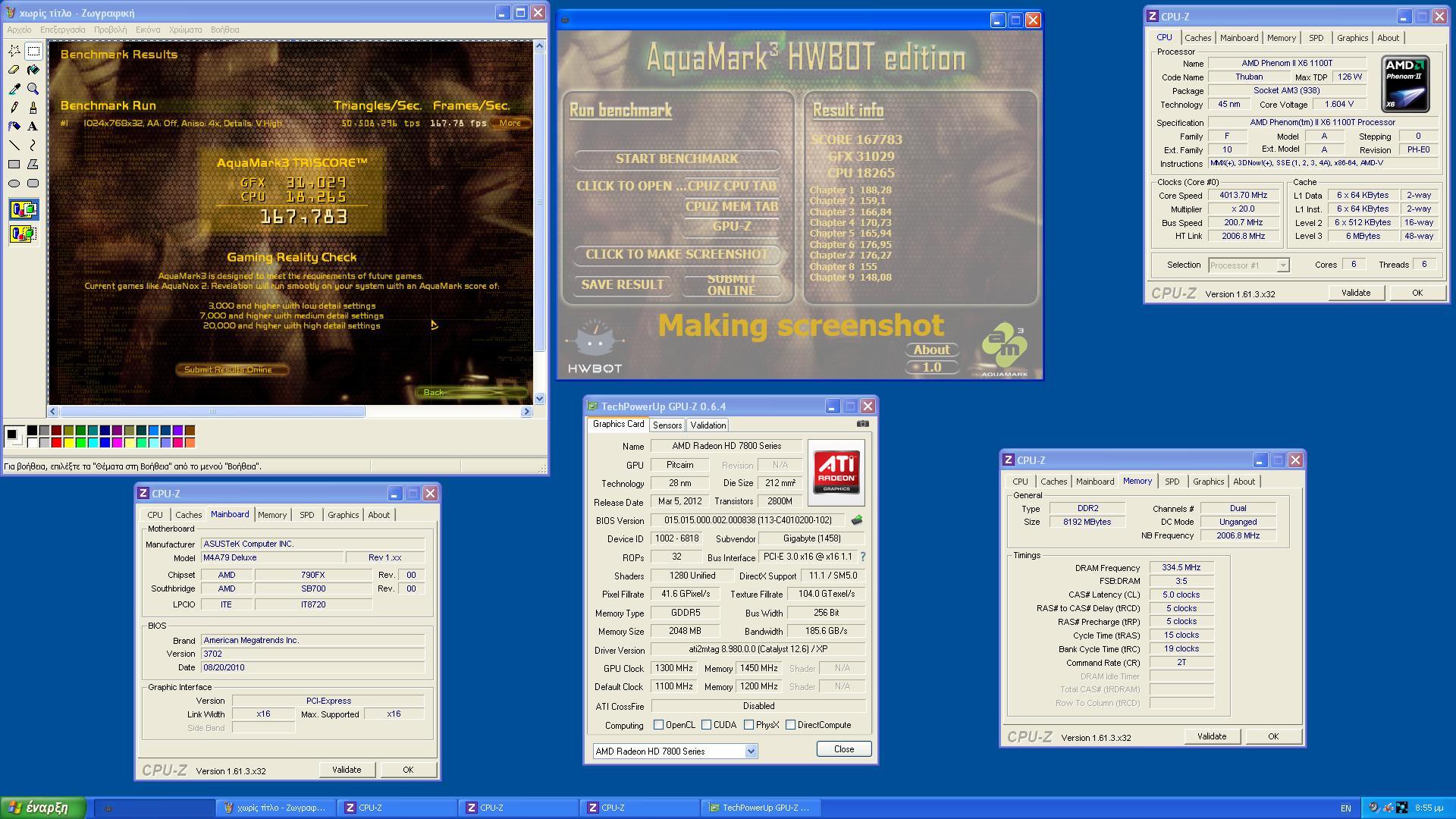The width and height of the screenshot is (1456, 819).
Task: Click the About button in AquaMark3
Action: pyautogui.click(x=931, y=350)
